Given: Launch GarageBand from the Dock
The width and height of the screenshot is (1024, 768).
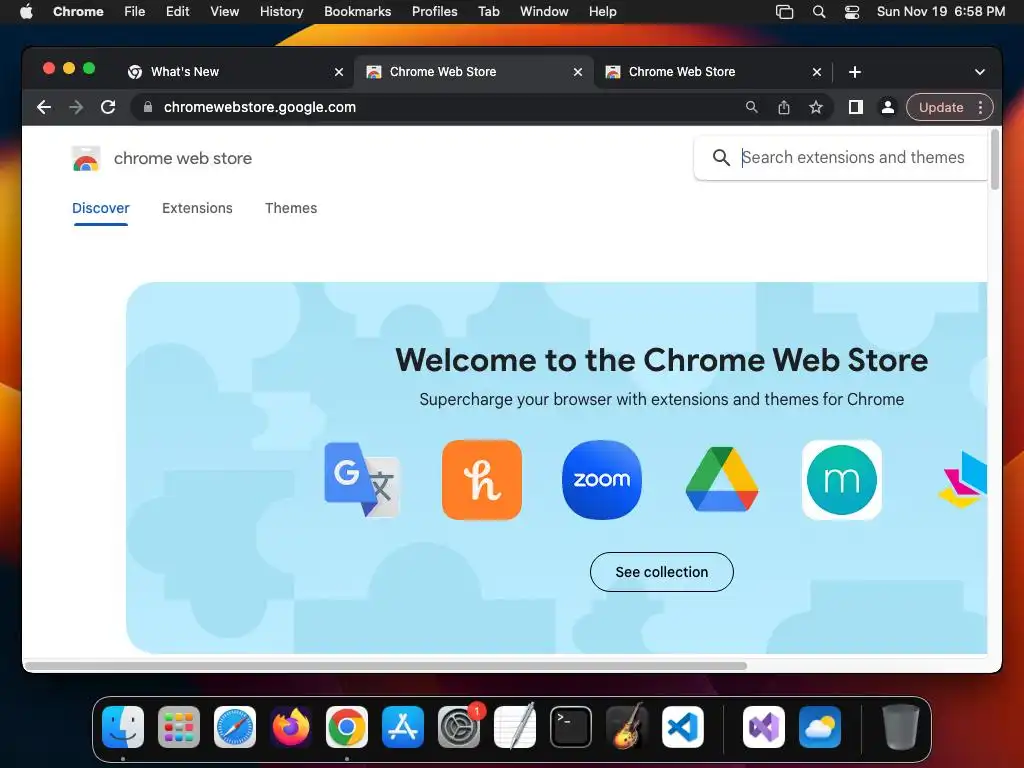Looking at the screenshot, I should pos(627,726).
